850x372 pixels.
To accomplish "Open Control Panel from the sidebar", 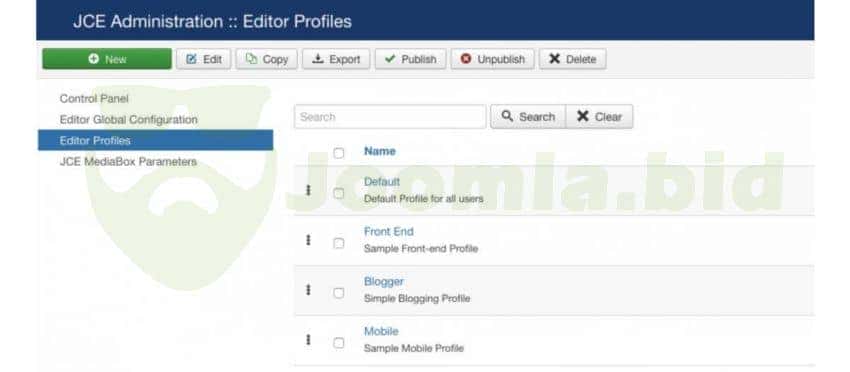I will pos(94,99).
